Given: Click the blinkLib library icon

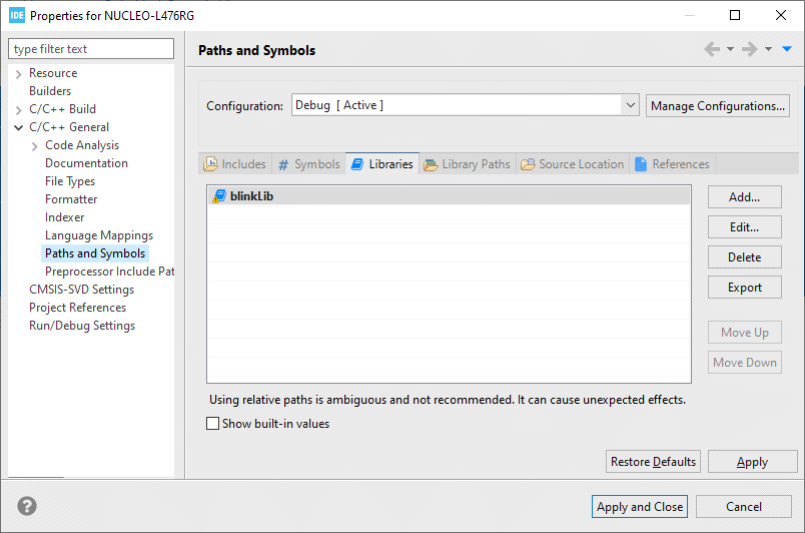Looking at the screenshot, I should point(219,196).
